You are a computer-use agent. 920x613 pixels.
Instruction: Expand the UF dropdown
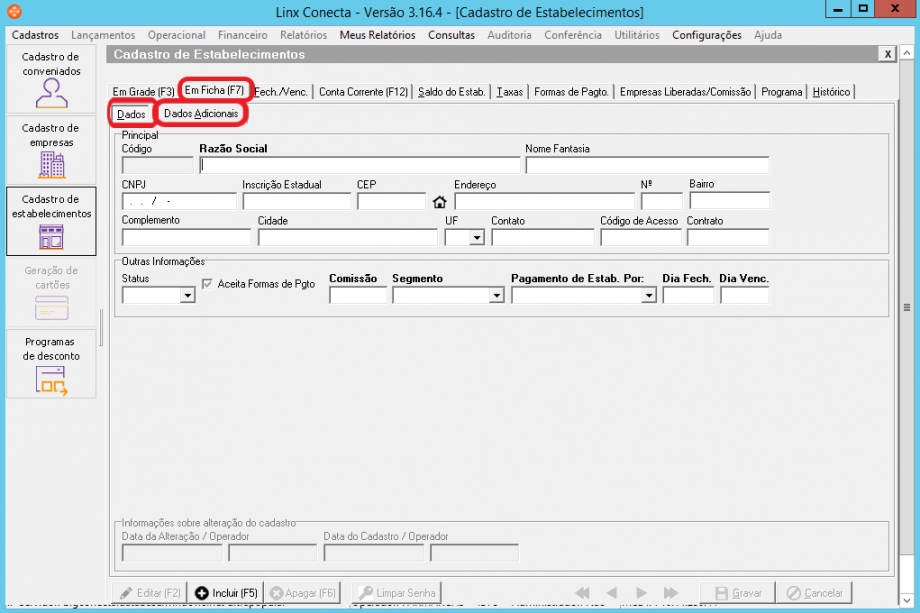[476, 238]
